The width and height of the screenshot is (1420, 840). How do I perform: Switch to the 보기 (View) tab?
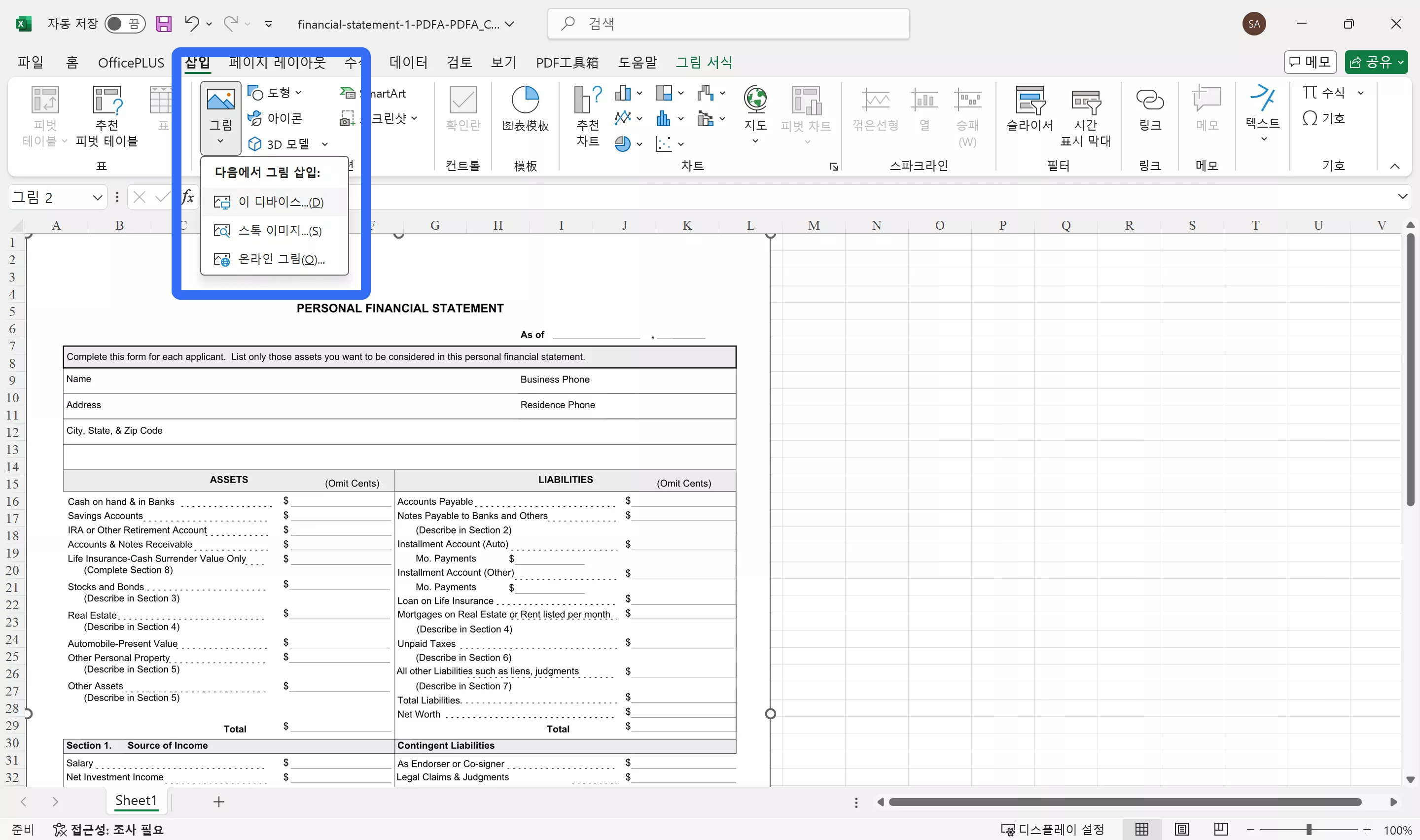504,62
